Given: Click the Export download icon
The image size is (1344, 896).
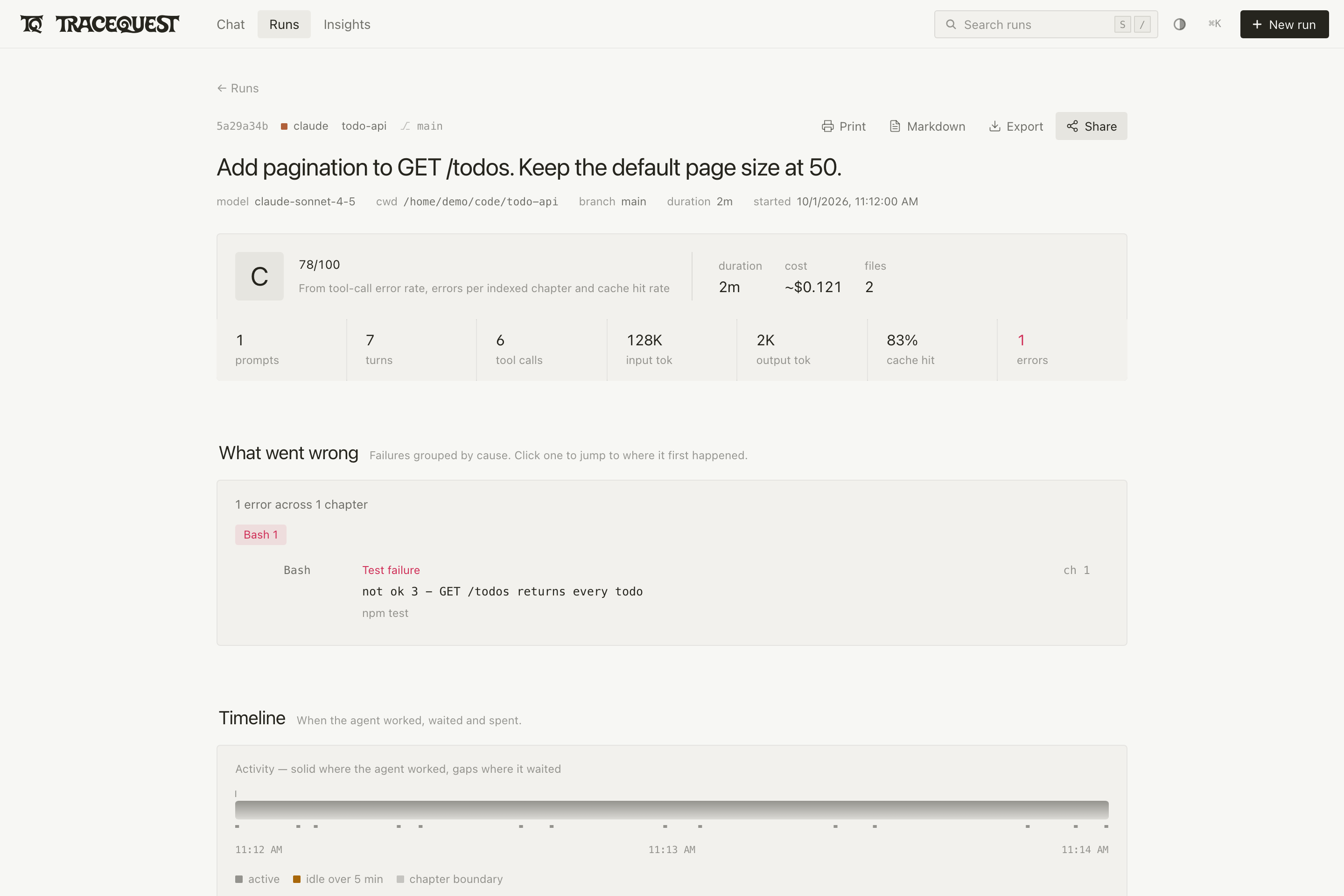Looking at the screenshot, I should 995,126.
